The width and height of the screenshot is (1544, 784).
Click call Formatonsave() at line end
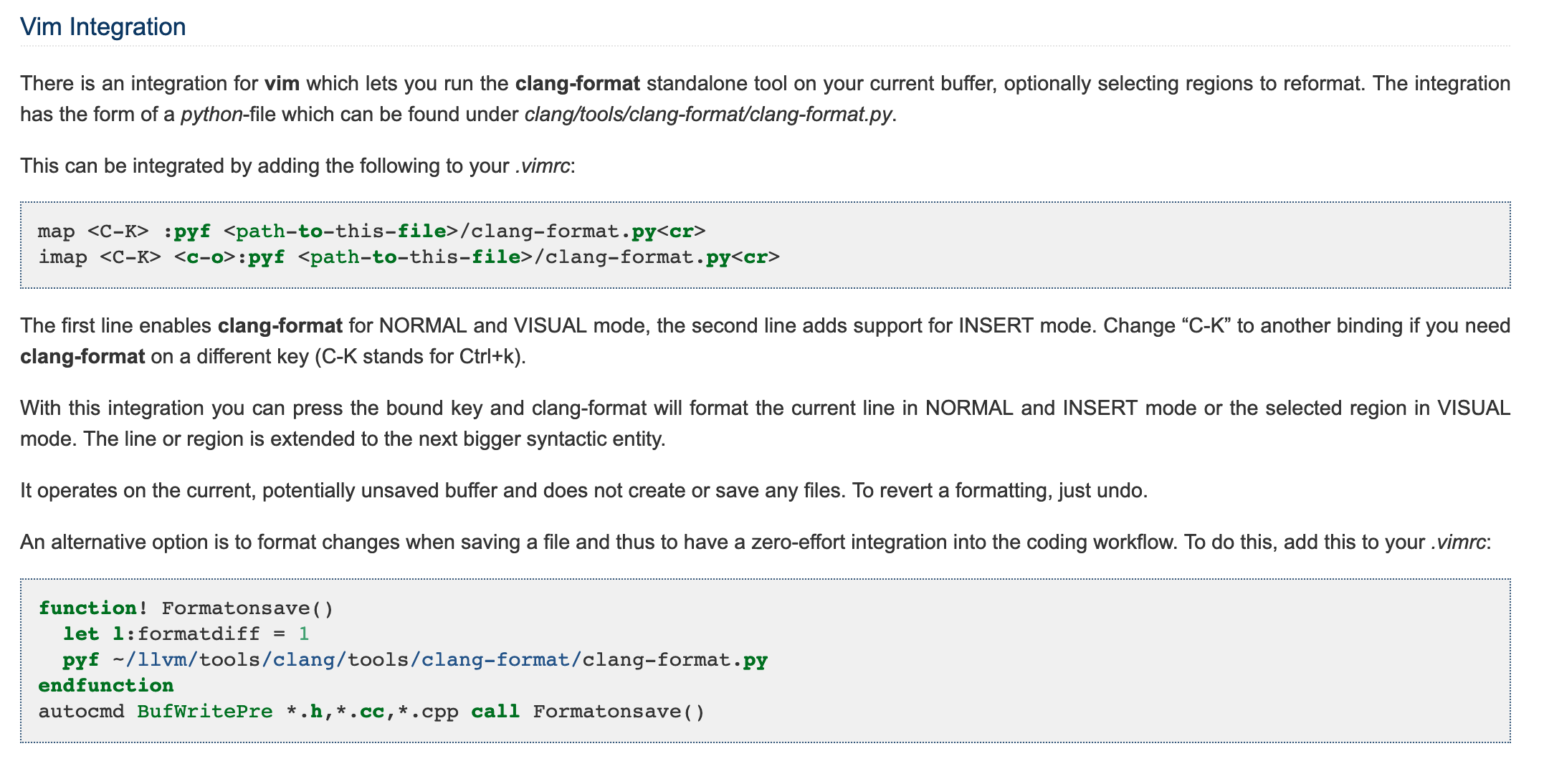[x=588, y=712]
